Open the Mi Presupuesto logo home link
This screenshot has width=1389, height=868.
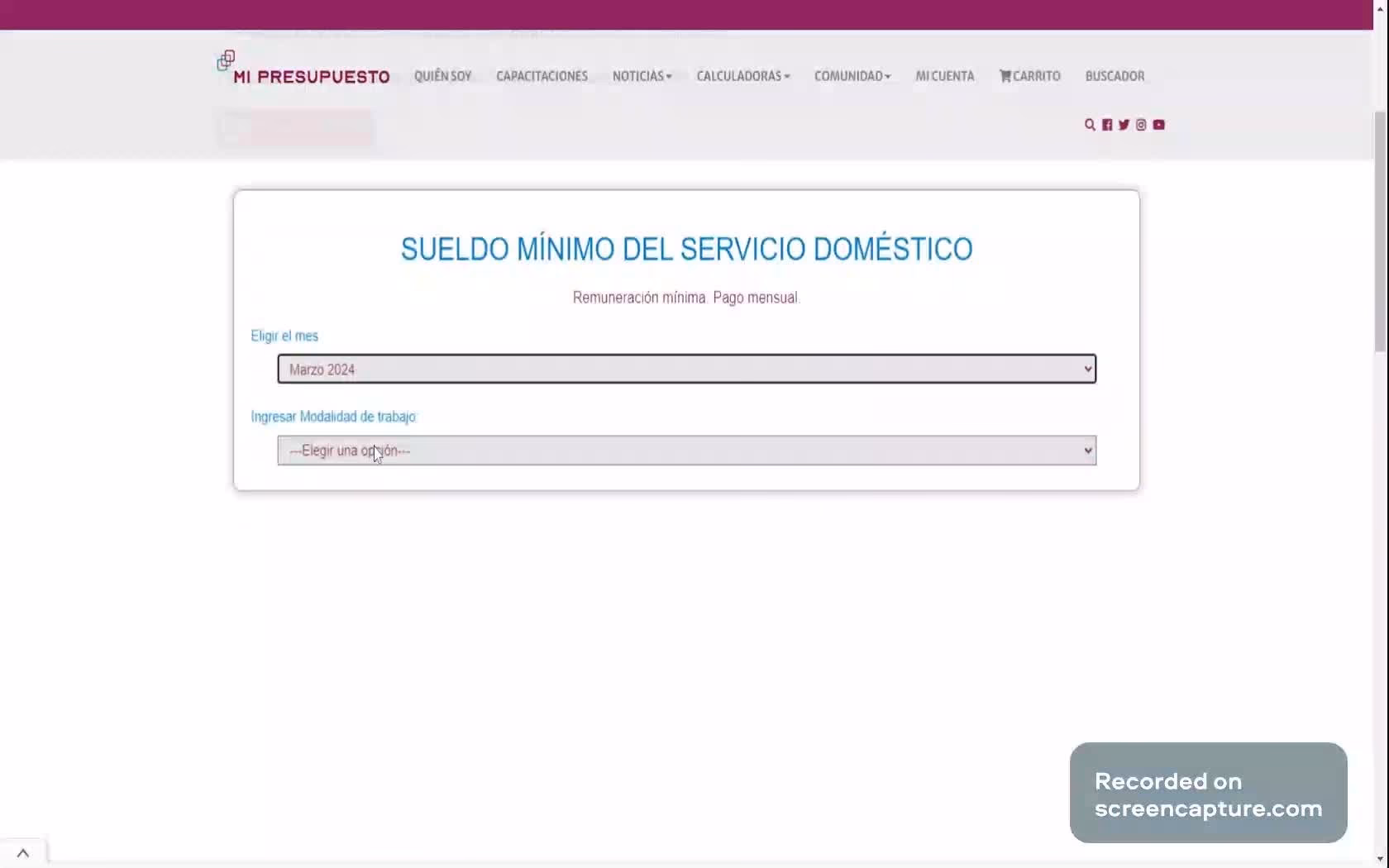[303, 69]
